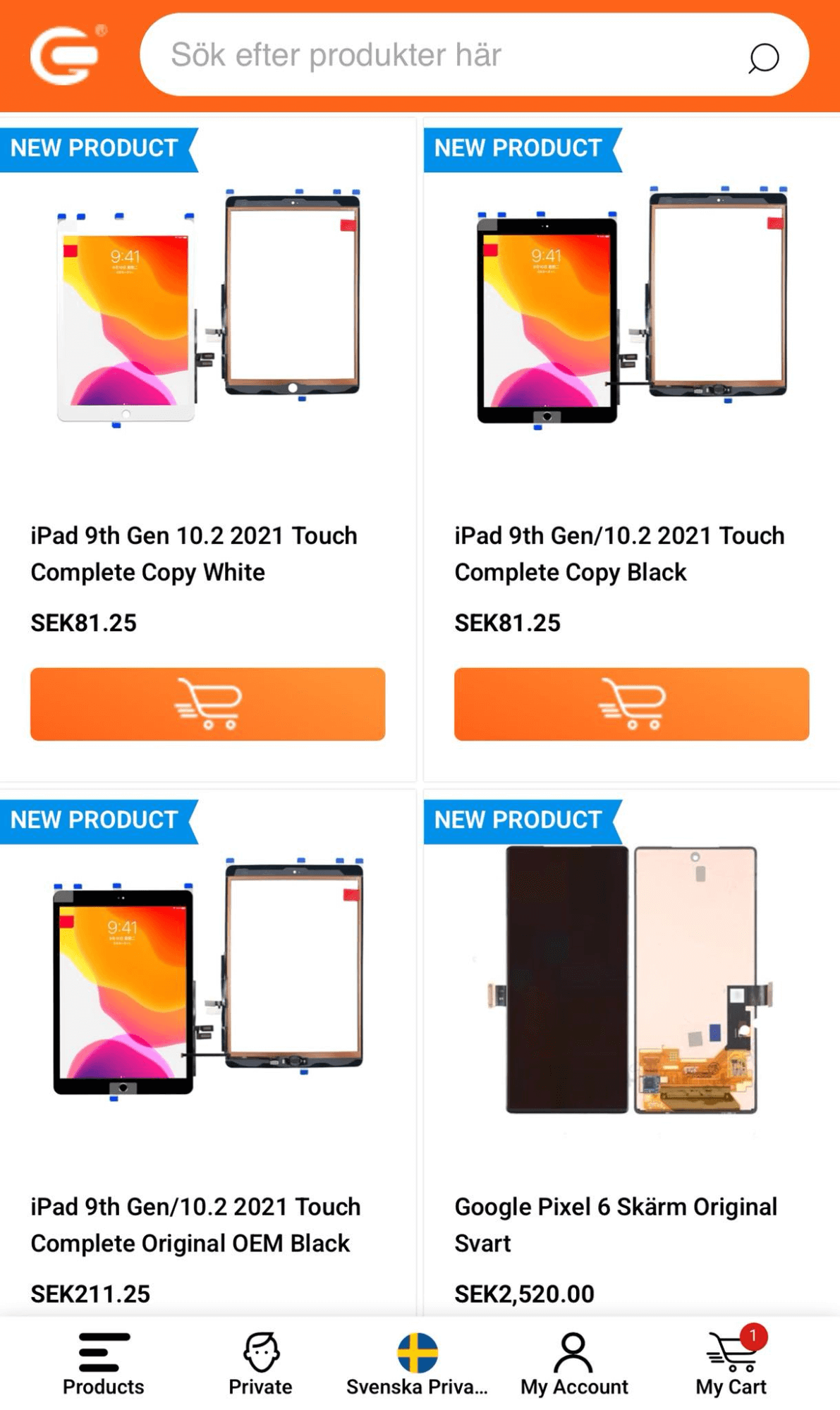This screenshot has width=840, height=1410.
Task: Open Products tab in bottom bar
Action: pos(103,1364)
